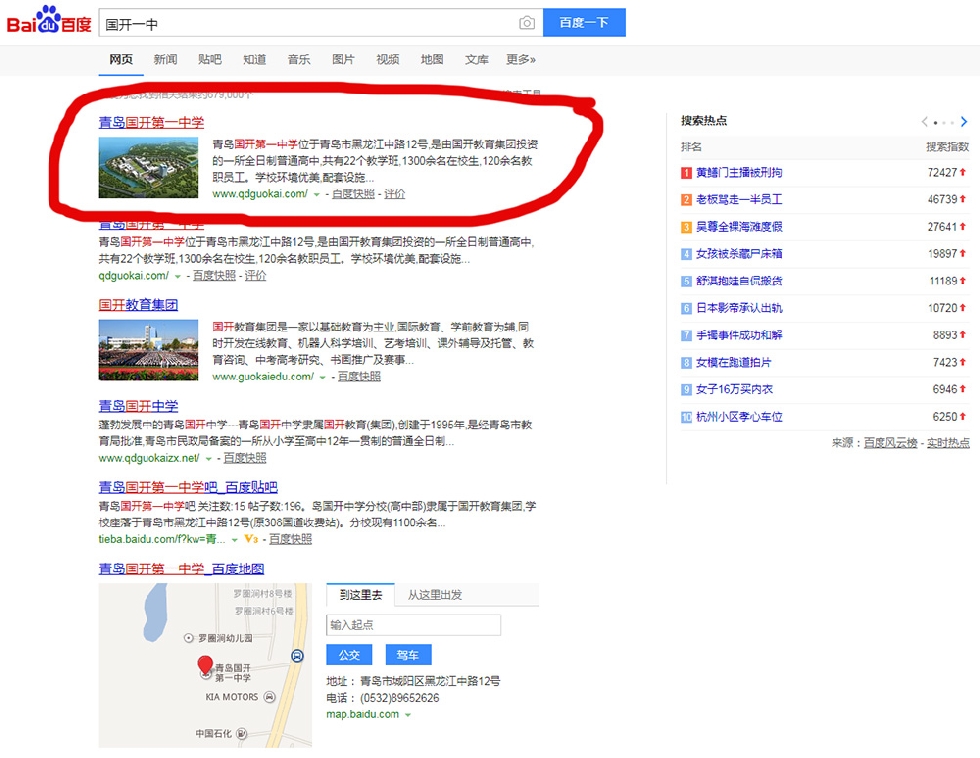The image size is (980, 758).
Task: Open camera image search icon
Action: pyautogui.click(x=527, y=23)
